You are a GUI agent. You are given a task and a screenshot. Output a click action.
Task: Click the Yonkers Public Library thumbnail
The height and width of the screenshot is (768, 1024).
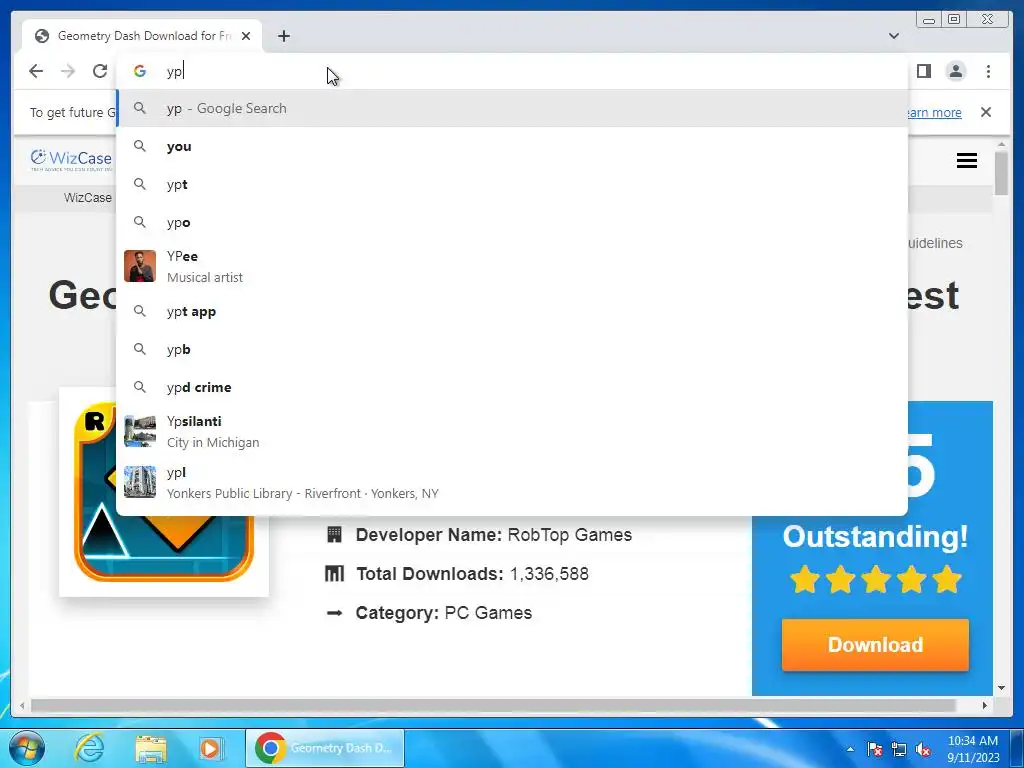tap(140, 482)
